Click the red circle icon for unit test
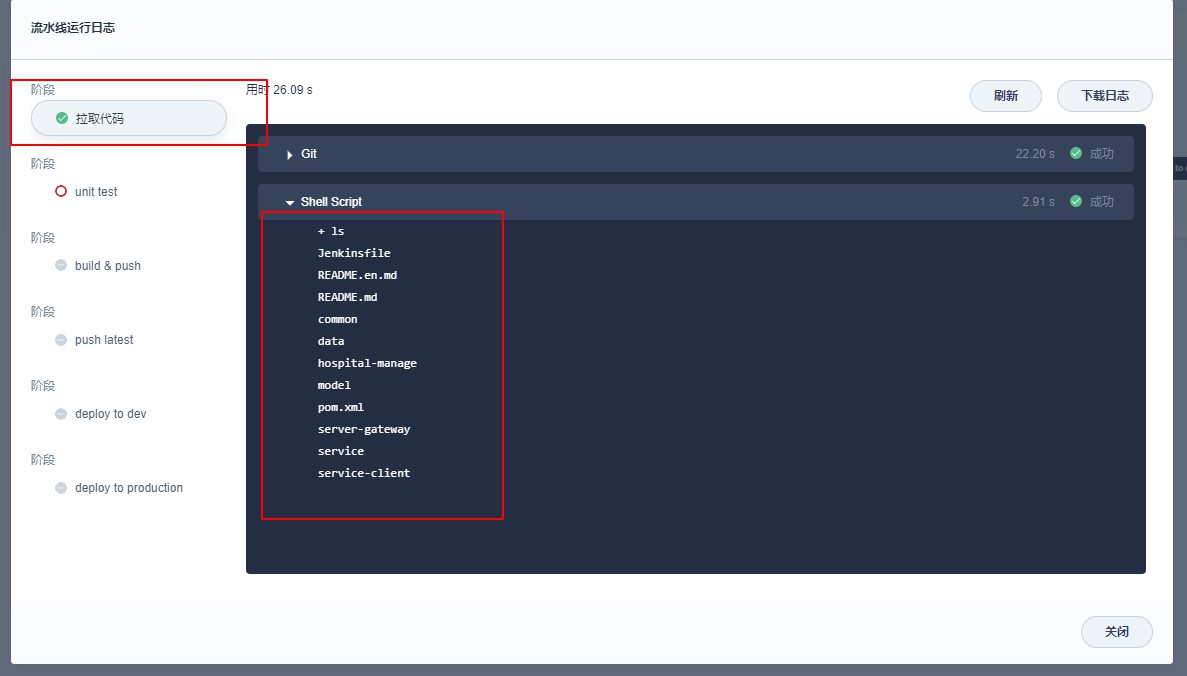Image resolution: width=1187 pixels, height=676 pixels. tap(61, 191)
